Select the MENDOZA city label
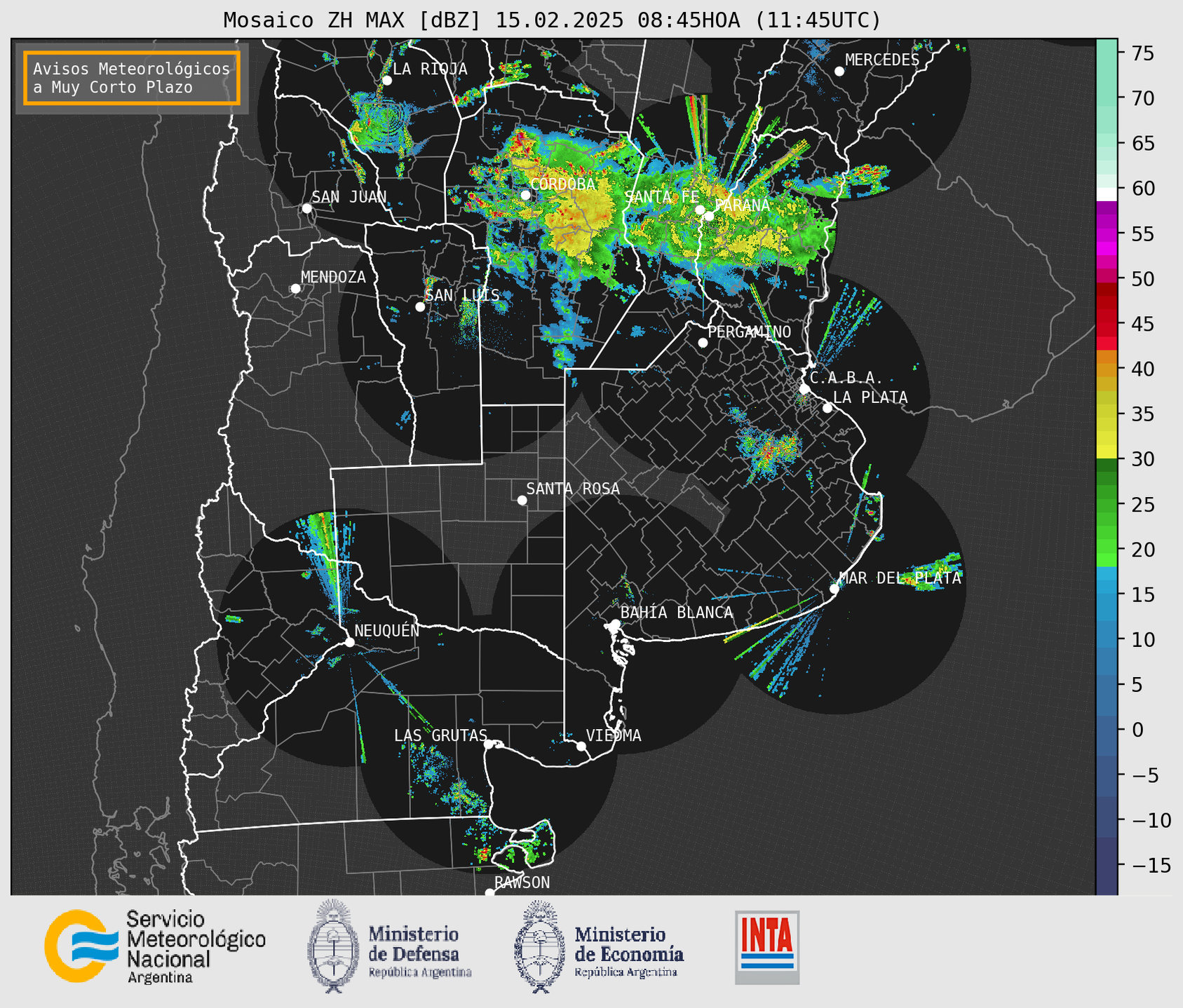This screenshot has width=1183, height=1008. [333, 277]
